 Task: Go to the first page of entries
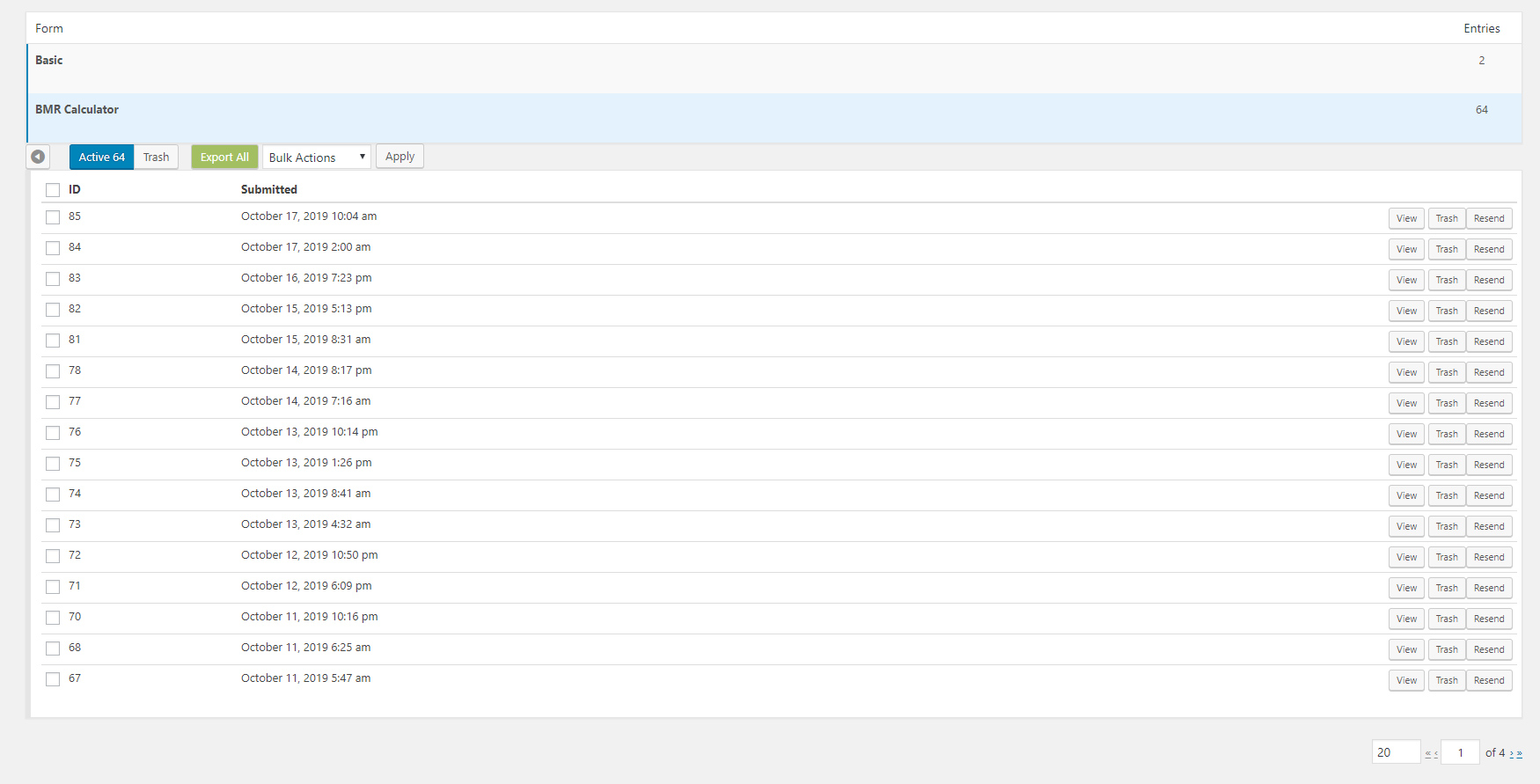1427,754
